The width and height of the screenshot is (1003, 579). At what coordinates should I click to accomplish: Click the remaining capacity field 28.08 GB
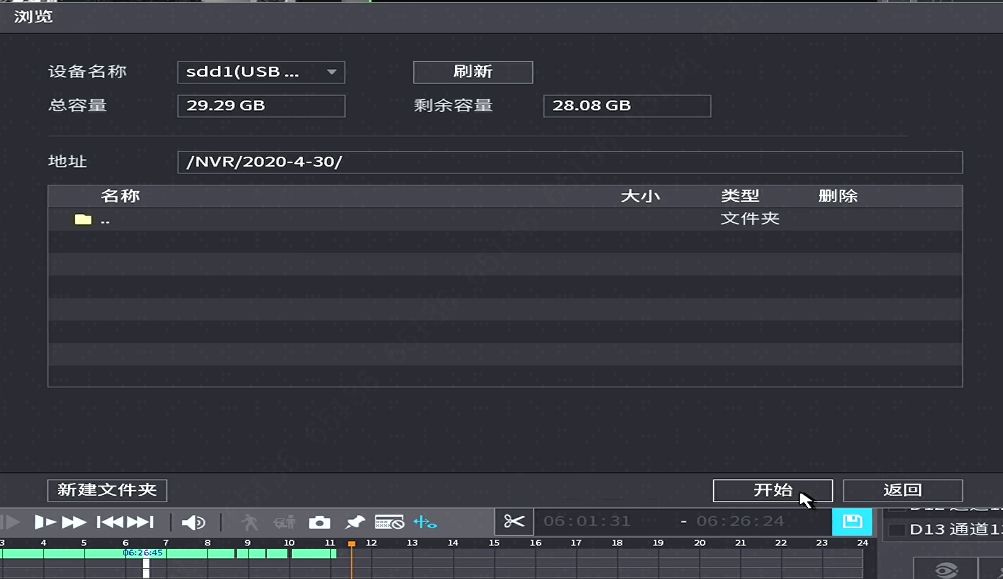[x=627, y=106]
